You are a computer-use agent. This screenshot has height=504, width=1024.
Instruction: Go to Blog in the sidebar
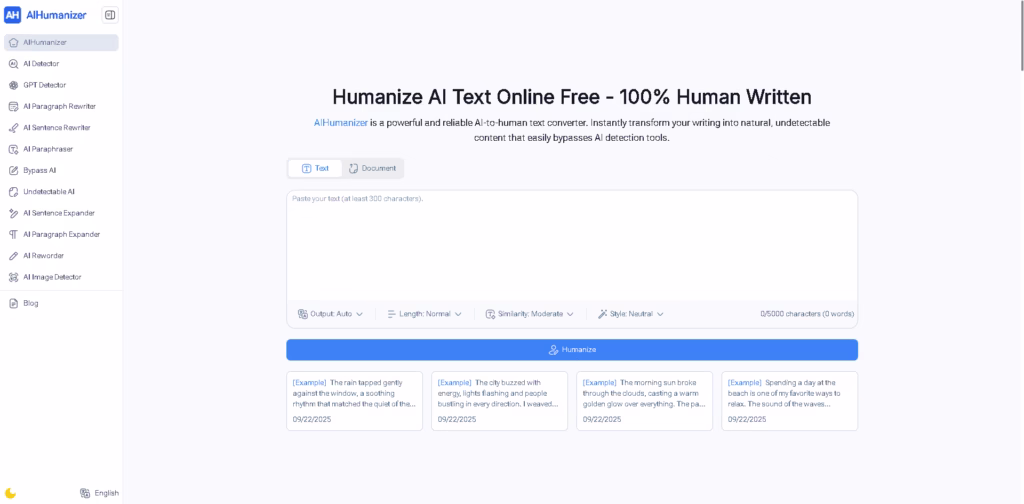(x=31, y=303)
